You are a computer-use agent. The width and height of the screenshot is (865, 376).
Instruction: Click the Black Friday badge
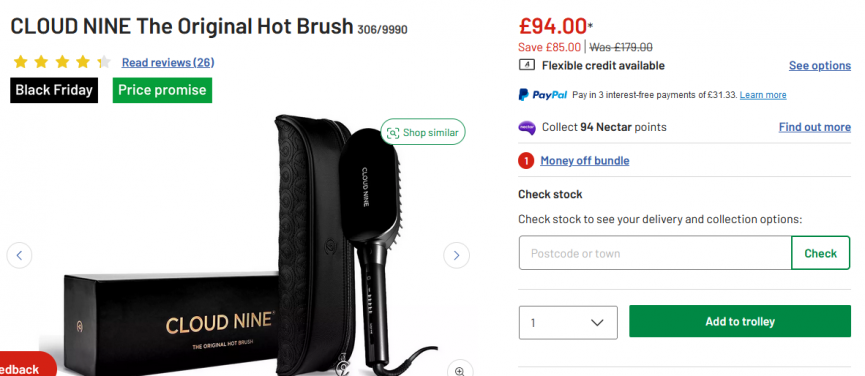click(54, 90)
